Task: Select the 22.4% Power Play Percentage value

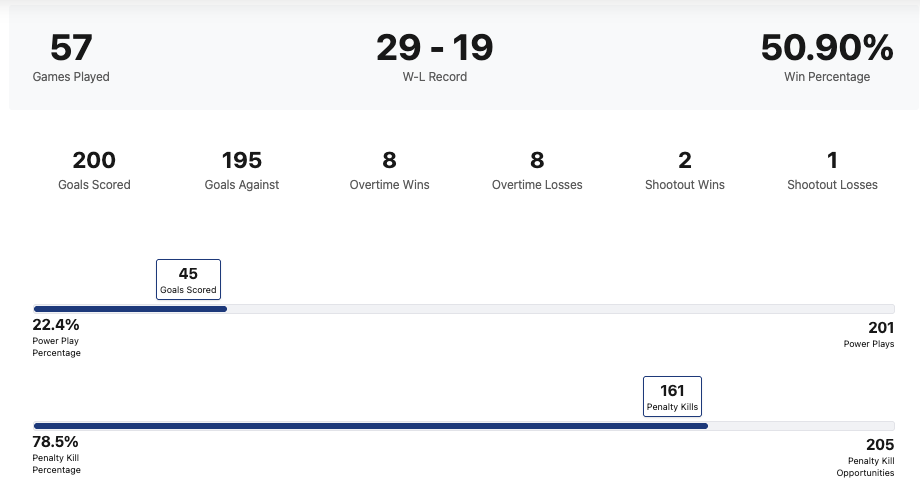Action: coord(56,325)
